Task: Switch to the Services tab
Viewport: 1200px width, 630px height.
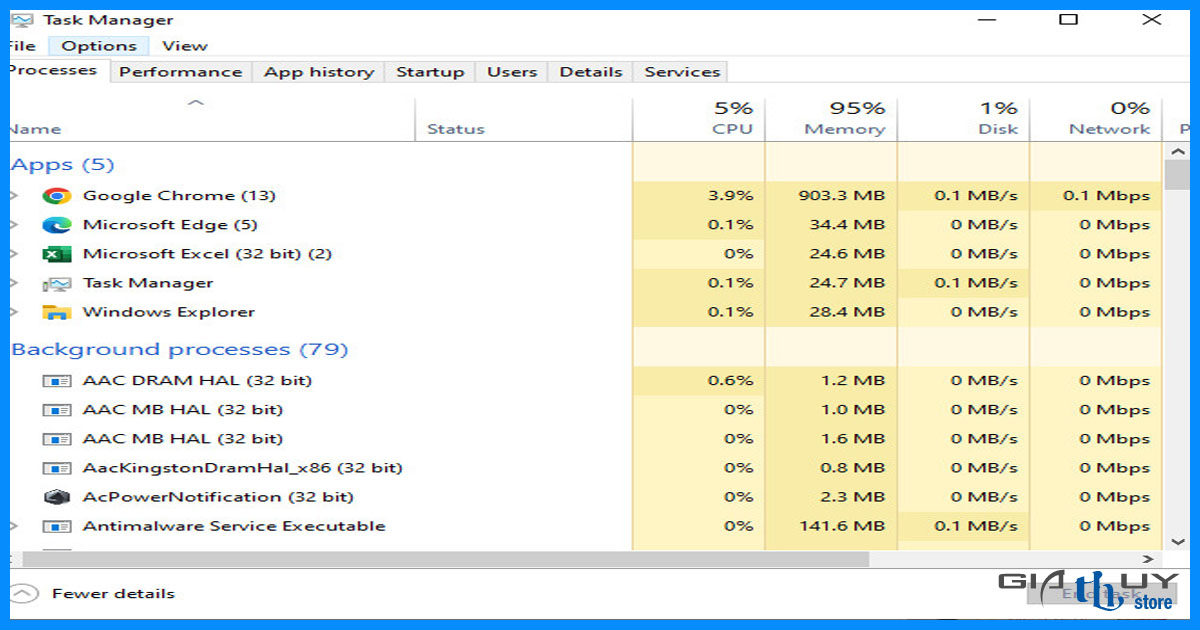Action: 682,72
